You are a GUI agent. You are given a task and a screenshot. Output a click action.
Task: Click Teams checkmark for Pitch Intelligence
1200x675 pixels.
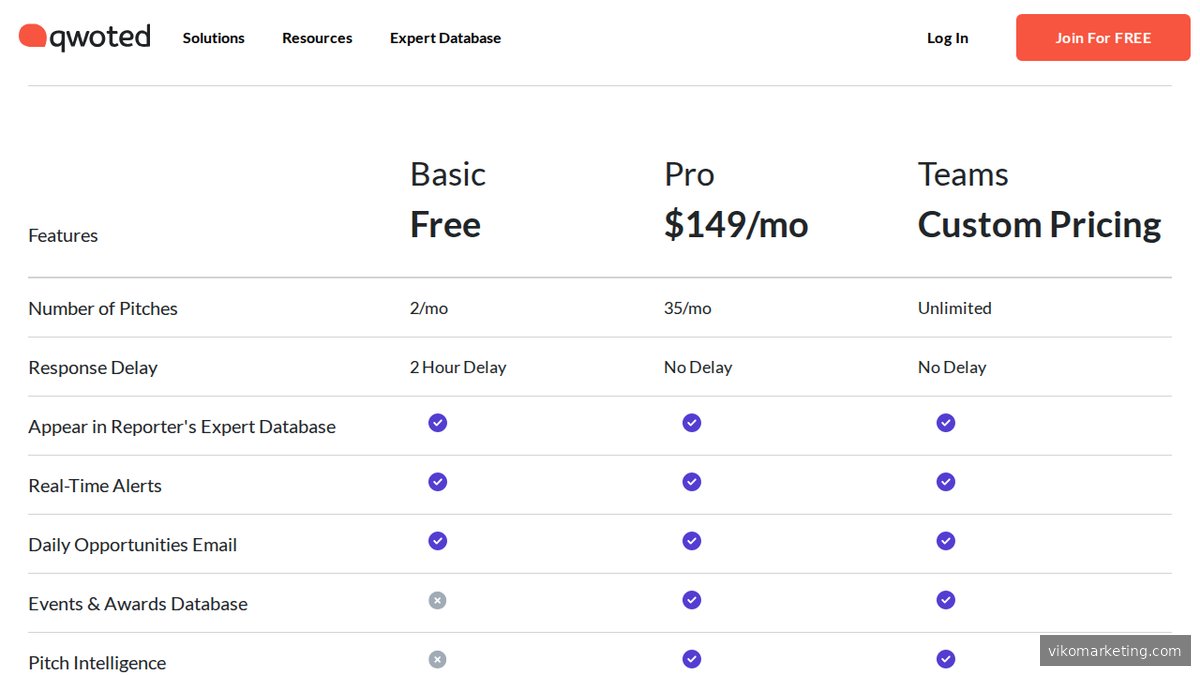(945, 659)
